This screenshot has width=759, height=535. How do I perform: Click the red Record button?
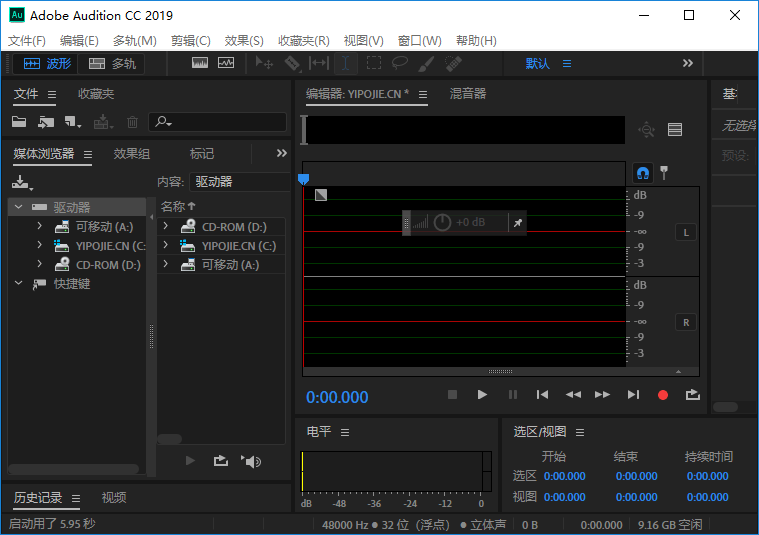point(662,395)
